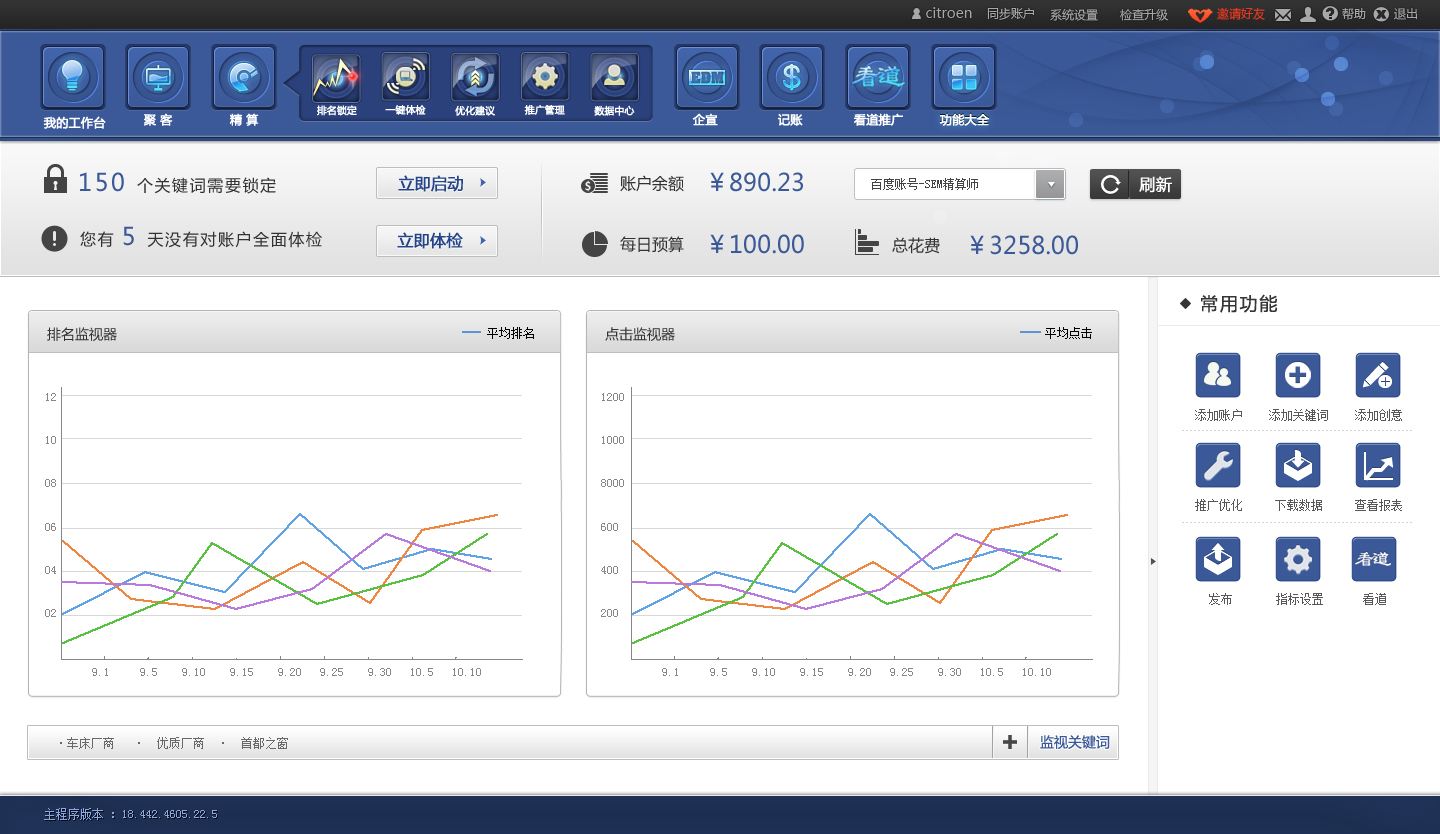Click the 立即体检 checkup now button

click(x=437, y=241)
